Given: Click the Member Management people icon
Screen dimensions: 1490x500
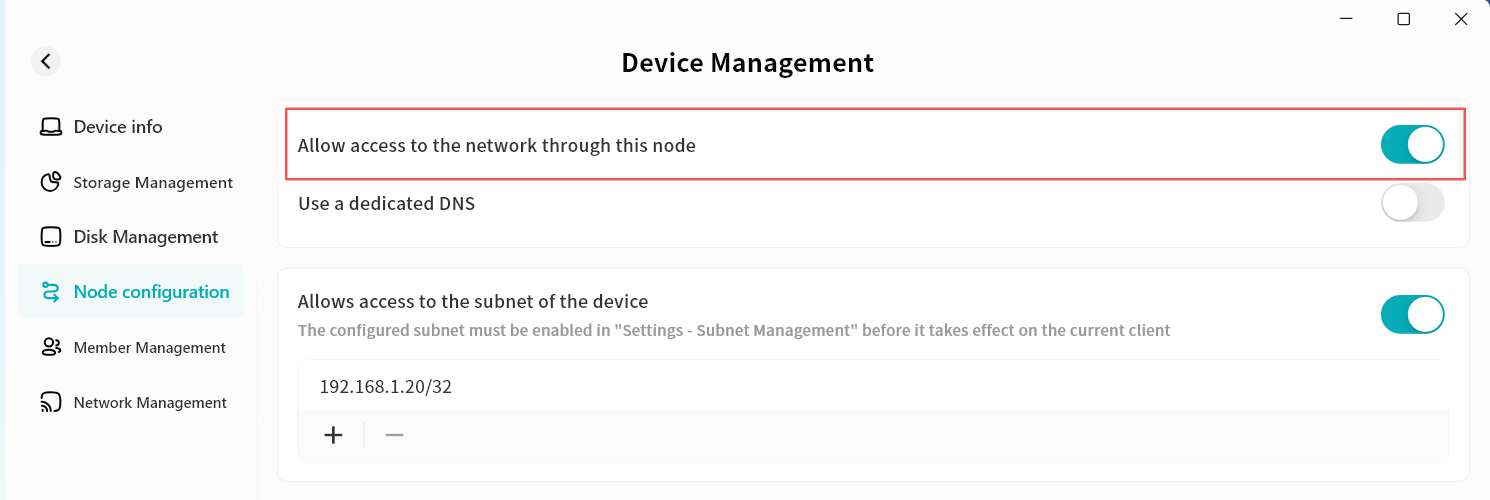Looking at the screenshot, I should click(50, 348).
